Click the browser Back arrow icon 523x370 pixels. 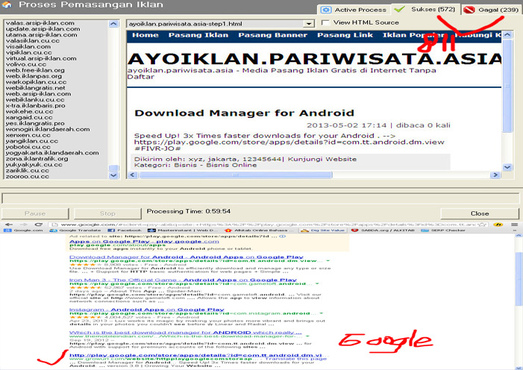tap(9, 225)
